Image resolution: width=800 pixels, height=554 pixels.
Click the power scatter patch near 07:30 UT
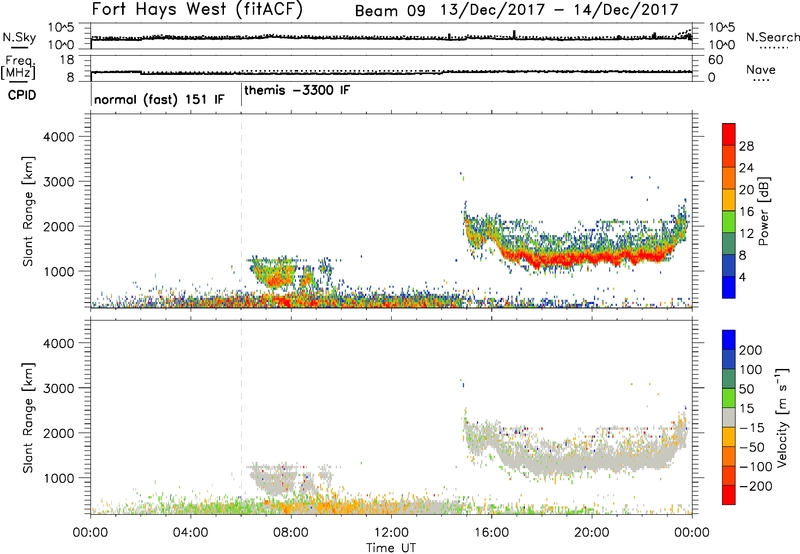(x=274, y=274)
